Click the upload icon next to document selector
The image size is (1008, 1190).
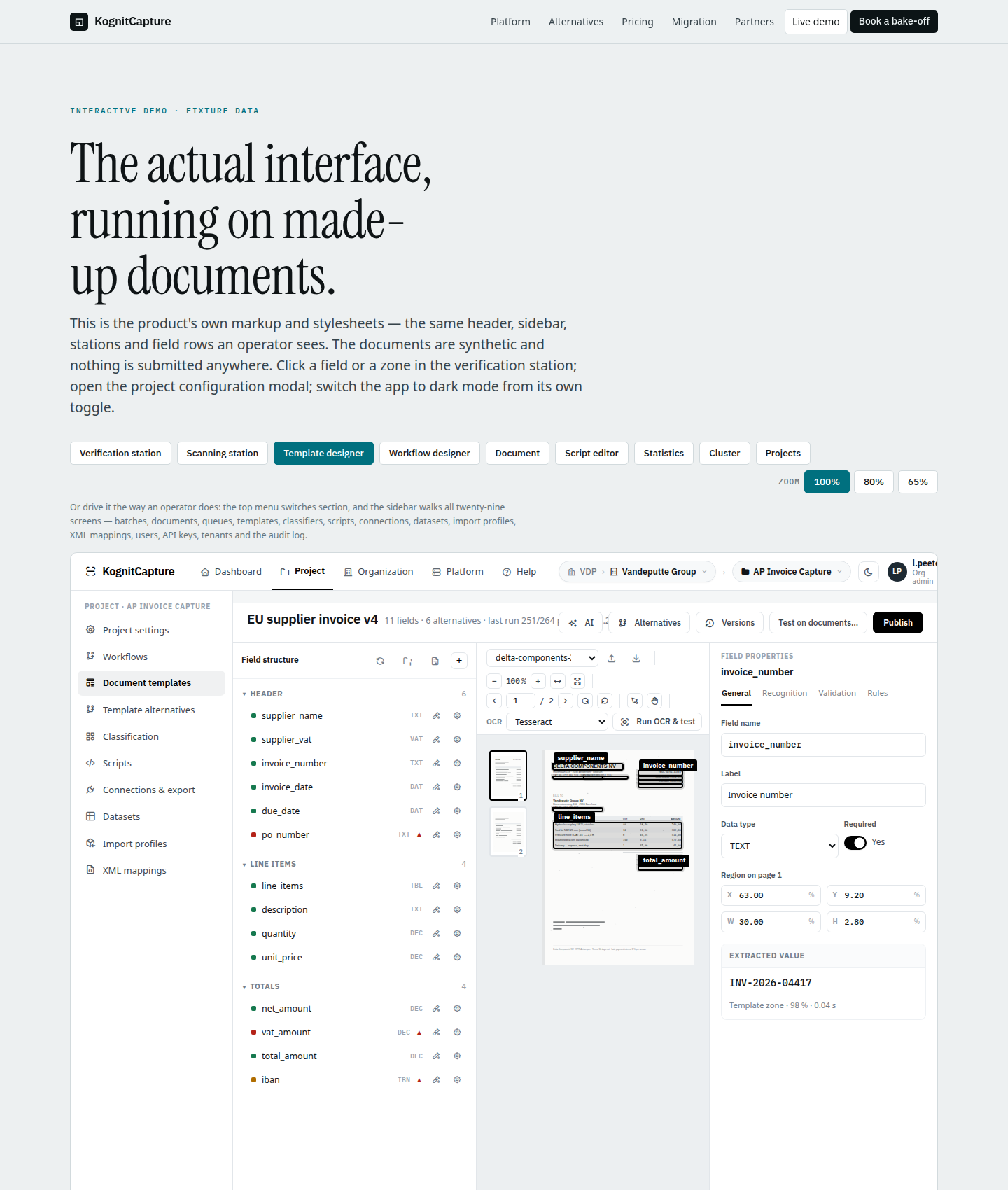coord(612,658)
